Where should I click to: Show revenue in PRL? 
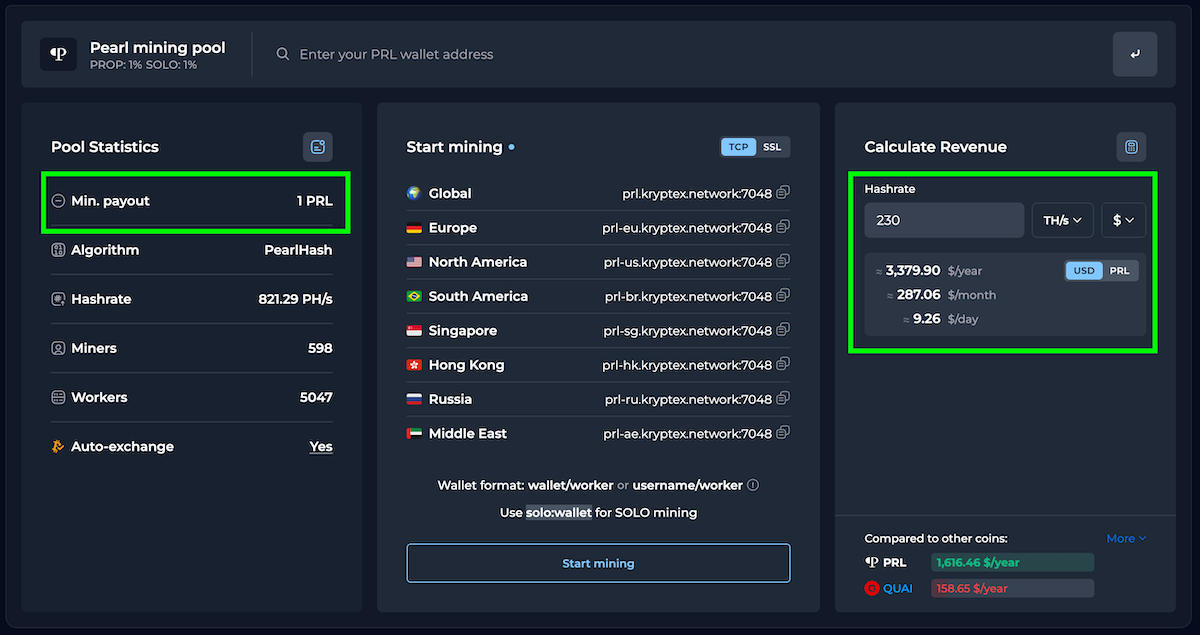pyautogui.click(x=1119, y=271)
